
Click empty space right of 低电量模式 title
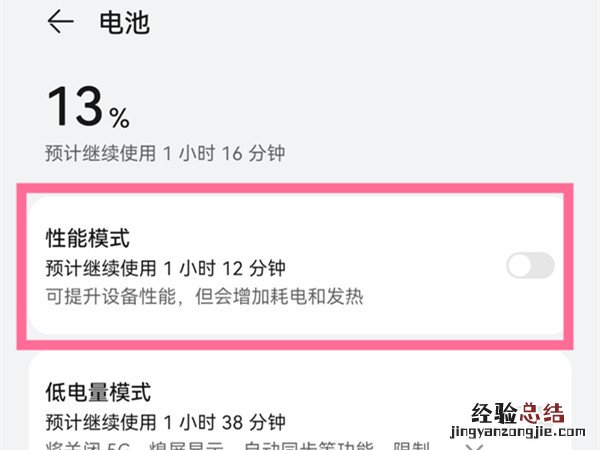point(350,391)
